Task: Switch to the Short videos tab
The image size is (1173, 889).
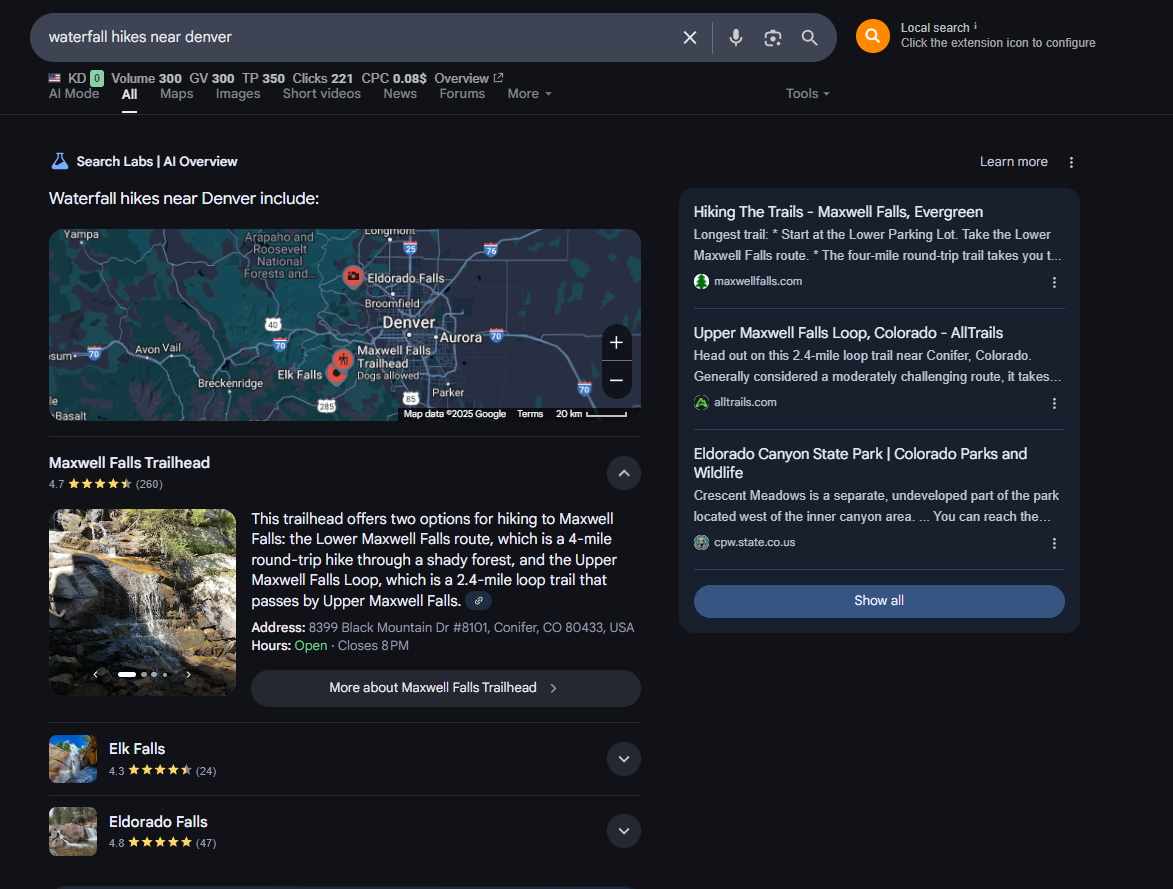Action: (322, 94)
